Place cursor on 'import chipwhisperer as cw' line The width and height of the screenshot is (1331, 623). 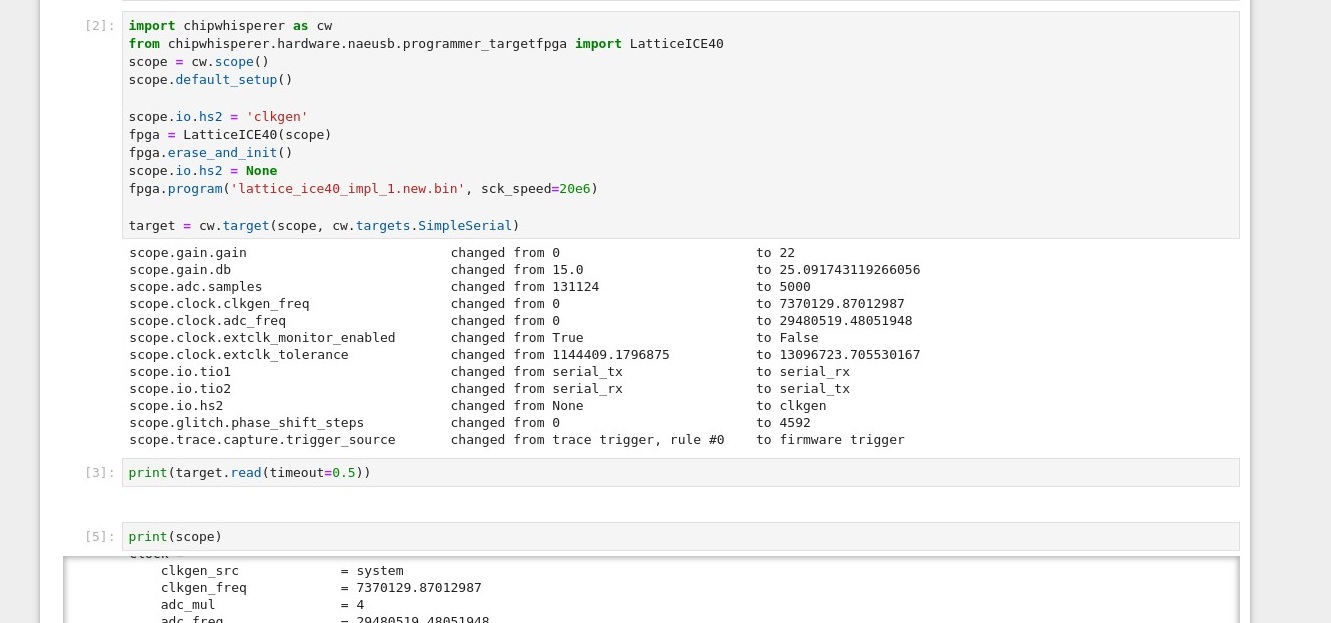(x=230, y=26)
